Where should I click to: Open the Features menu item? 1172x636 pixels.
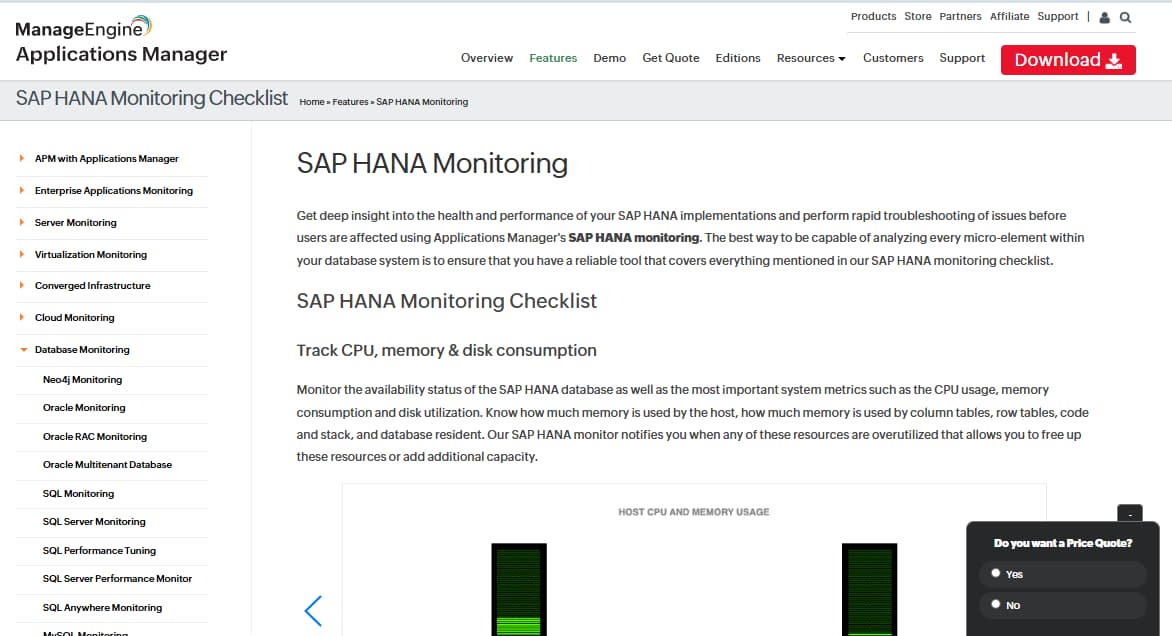(553, 58)
